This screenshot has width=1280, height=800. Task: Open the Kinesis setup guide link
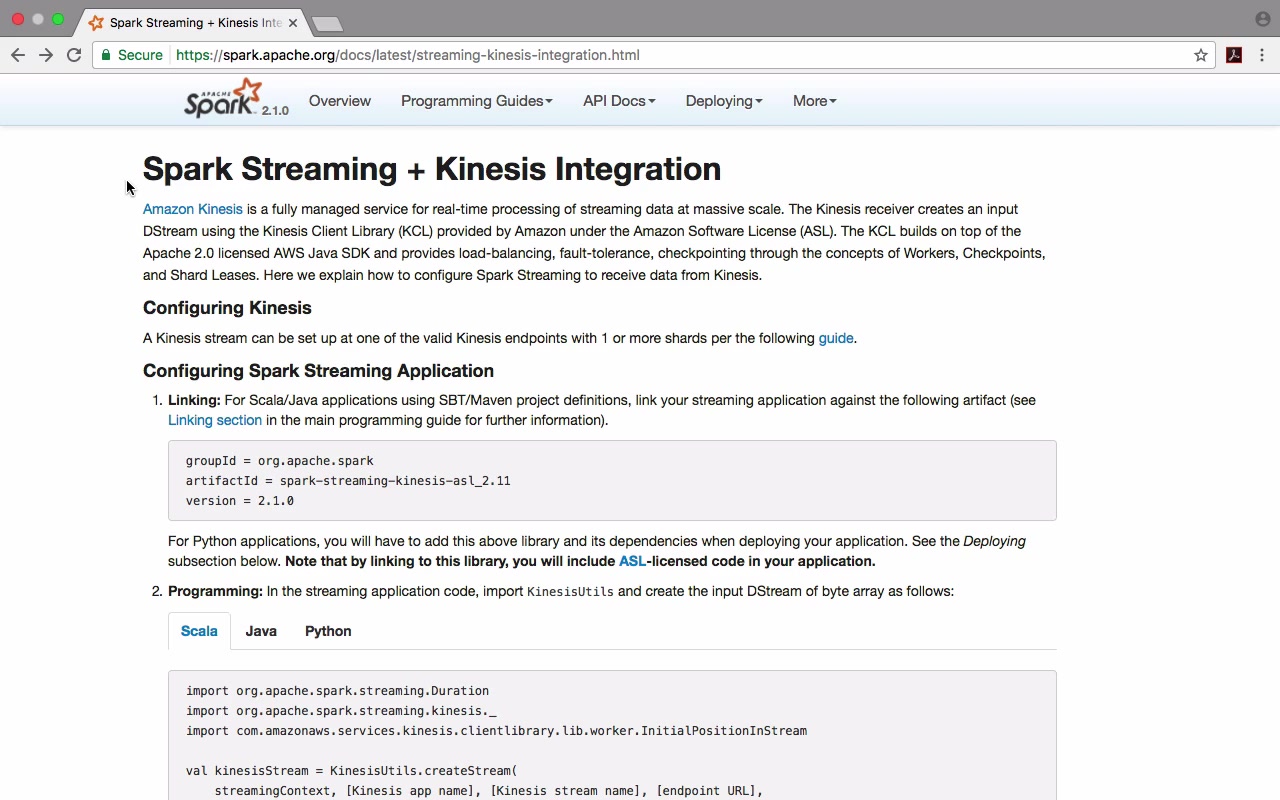point(836,338)
